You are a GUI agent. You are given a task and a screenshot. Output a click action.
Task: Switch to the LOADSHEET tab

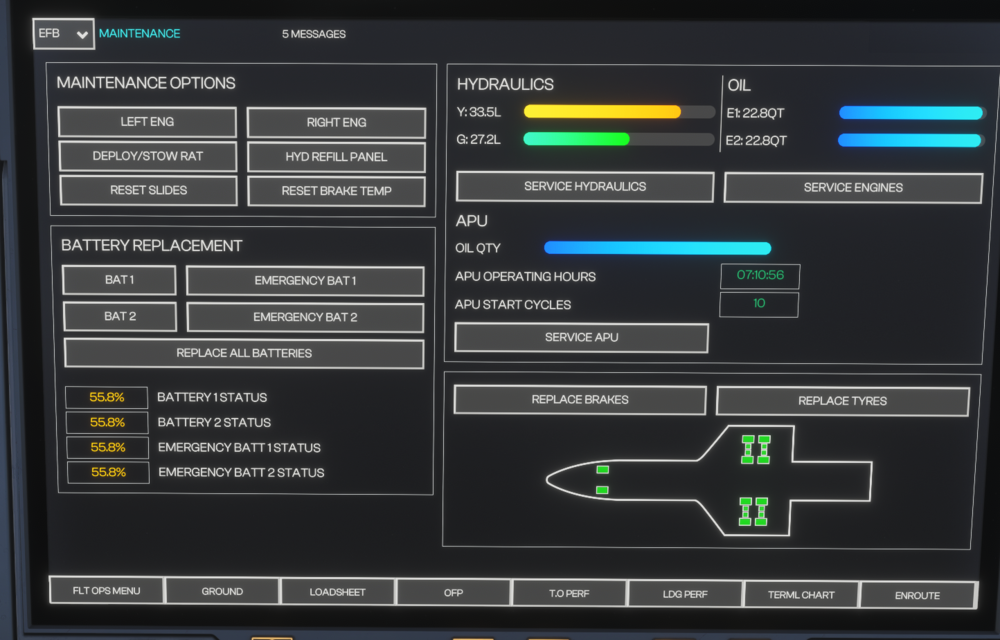pyautogui.click(x=338, y=592)
